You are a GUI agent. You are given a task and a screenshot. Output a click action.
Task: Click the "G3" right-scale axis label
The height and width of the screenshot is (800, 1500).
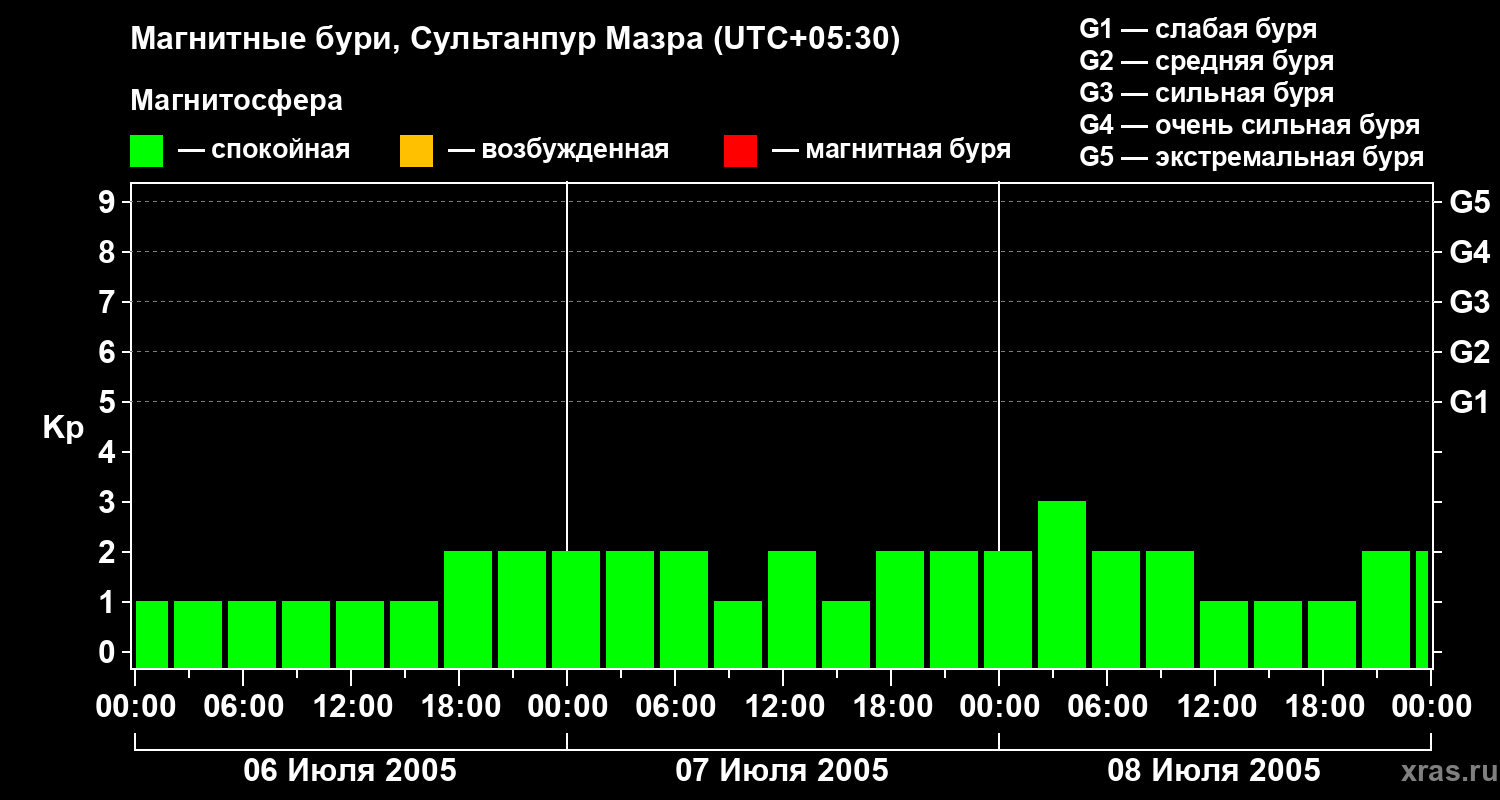tap(1470, 302)
